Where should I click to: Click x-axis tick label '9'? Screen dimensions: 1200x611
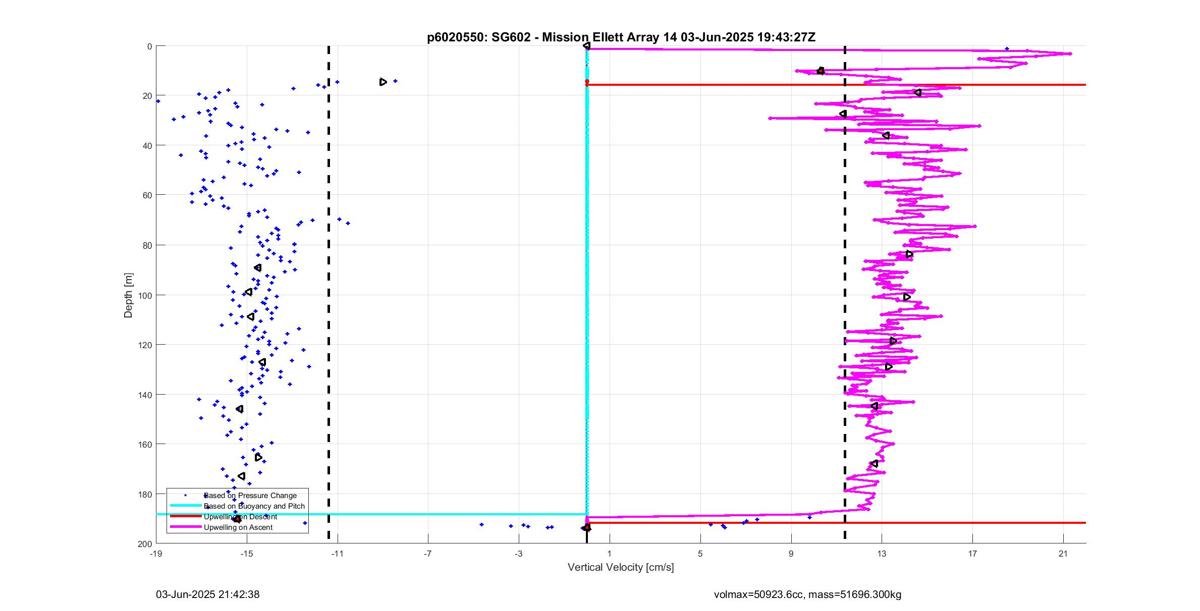[791, 553]
